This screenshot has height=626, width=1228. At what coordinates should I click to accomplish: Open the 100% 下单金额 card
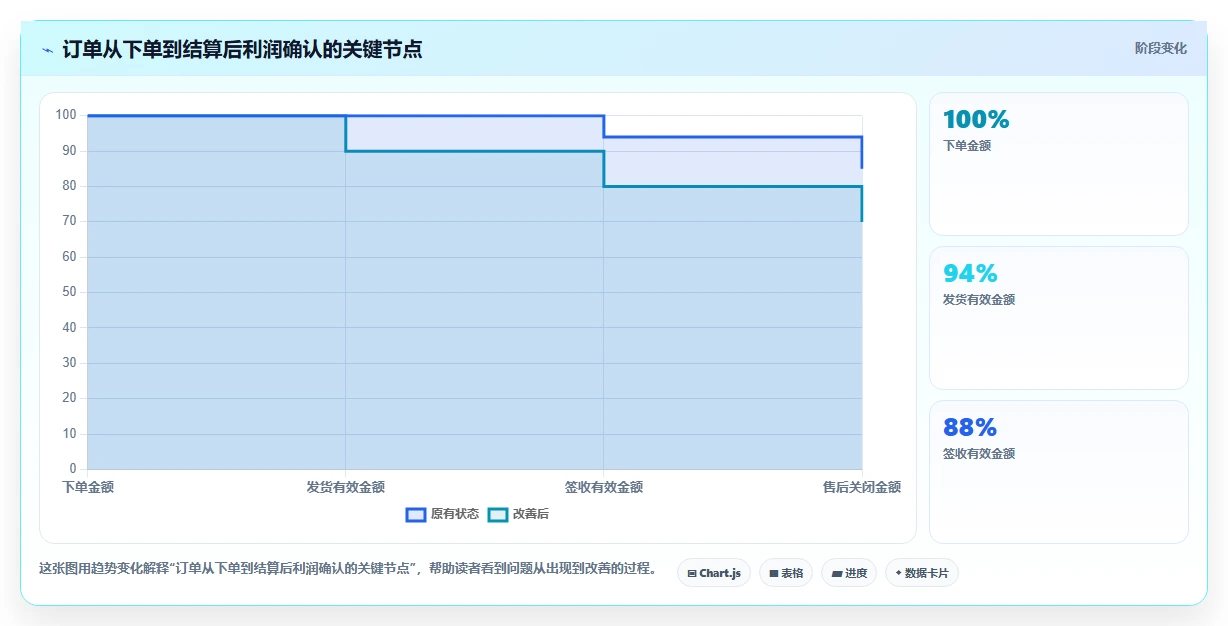click(1059, 164)
